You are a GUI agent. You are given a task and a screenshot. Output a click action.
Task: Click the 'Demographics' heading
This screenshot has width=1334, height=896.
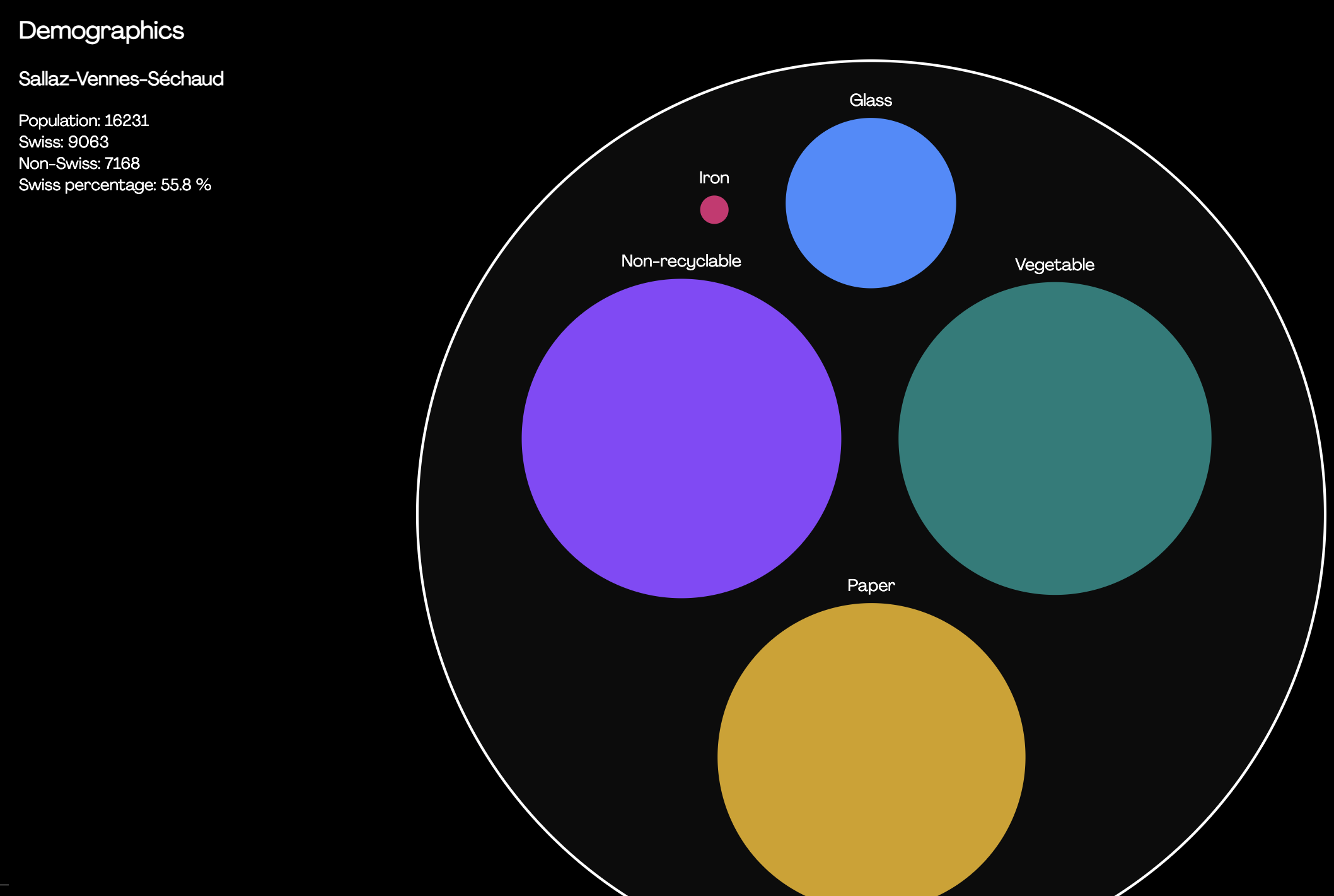(x=101, y=31)
